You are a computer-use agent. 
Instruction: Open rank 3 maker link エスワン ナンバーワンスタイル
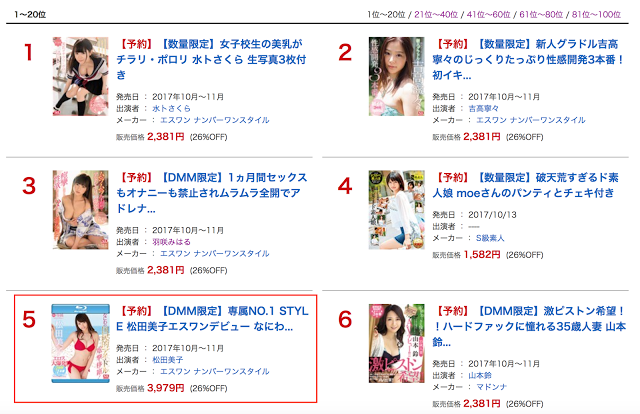point(215,254)
